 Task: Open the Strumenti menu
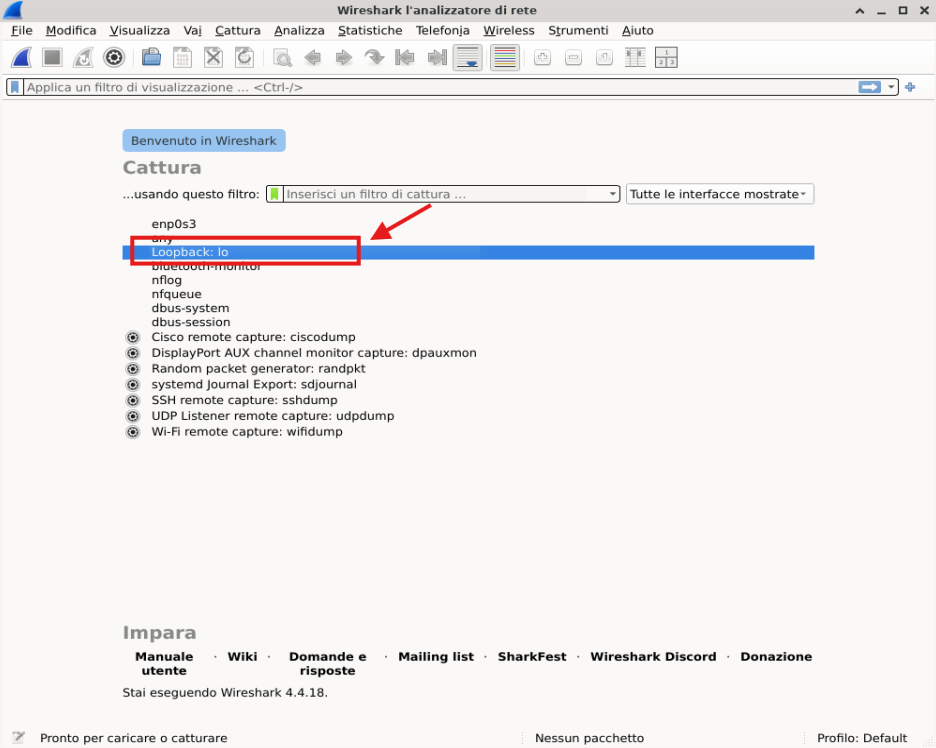578,30
